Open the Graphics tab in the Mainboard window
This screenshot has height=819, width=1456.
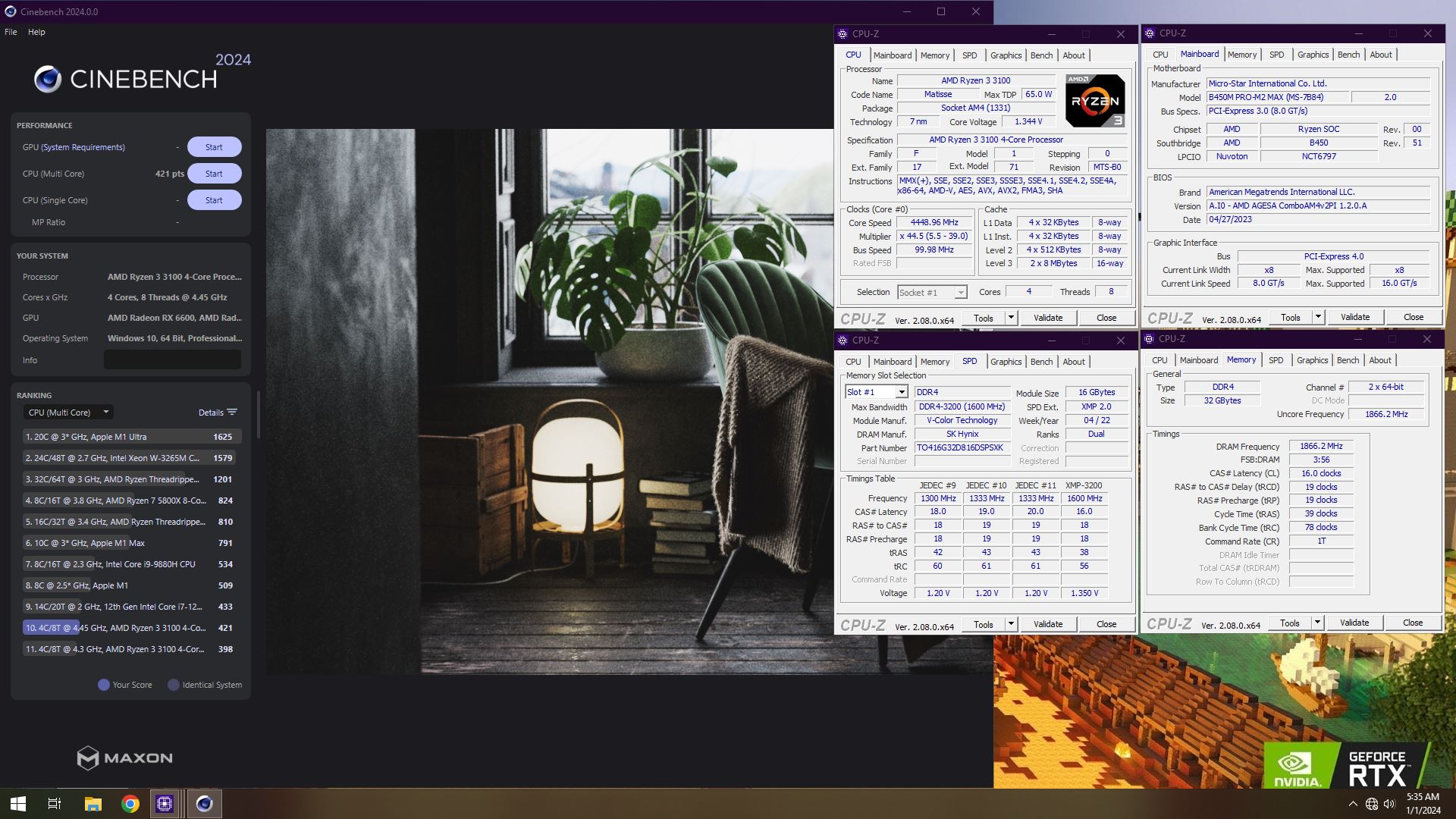[x=1313, y=55]
